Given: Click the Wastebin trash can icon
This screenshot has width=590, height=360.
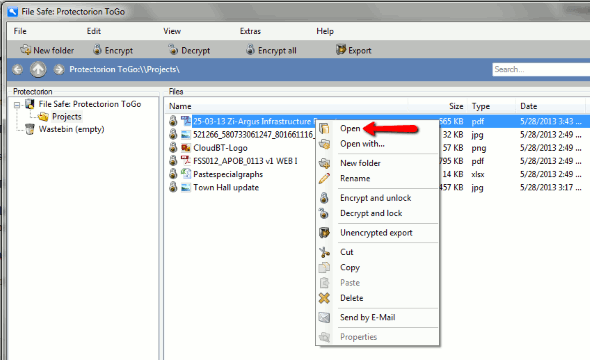Looking at the screenshot, I should 30,129.
